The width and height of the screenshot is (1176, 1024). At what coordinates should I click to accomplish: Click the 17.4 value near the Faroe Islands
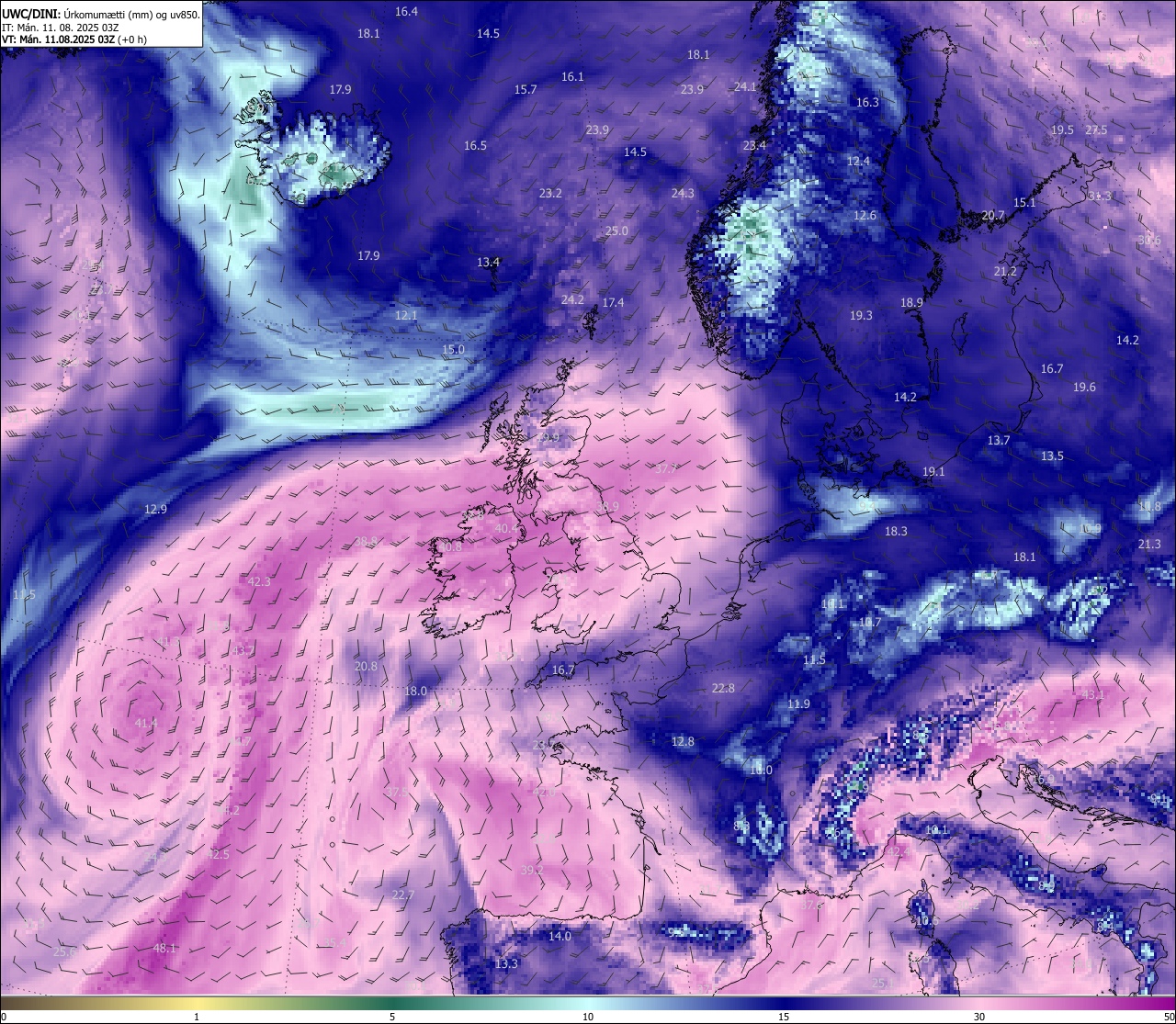click(x=613, y=302)
